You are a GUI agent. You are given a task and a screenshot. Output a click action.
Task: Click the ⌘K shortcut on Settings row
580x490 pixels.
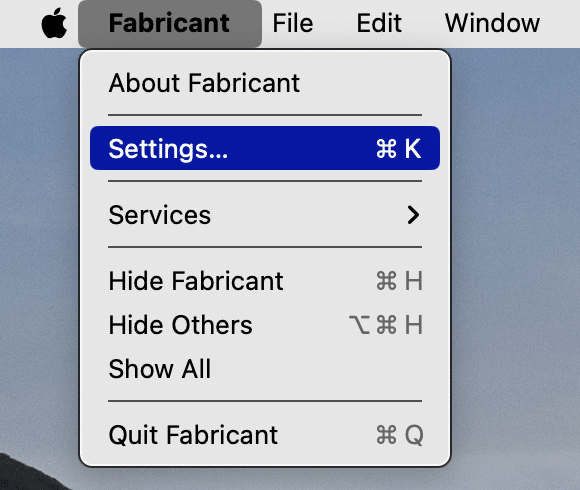[398, 149]
